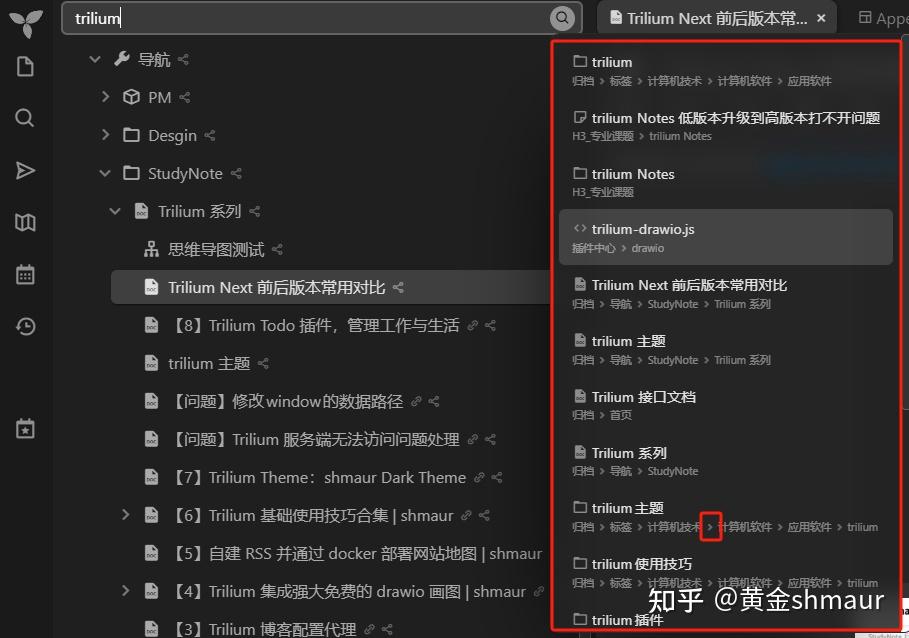This screenshot has width=909, height=638.
Task: Collapse the Trilium 系列 node
Action: pyautogui.click(x=114, y=211)
